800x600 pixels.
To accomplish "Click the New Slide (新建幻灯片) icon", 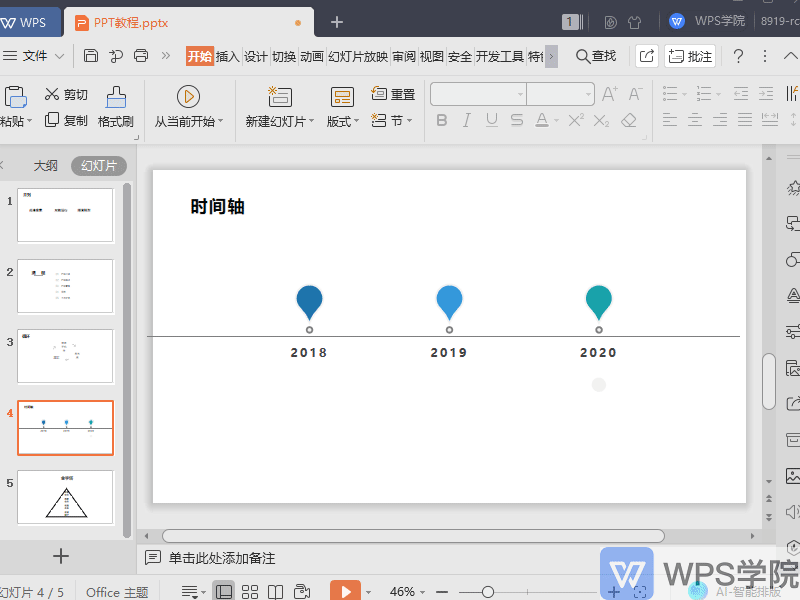I will tap(280, 96).
